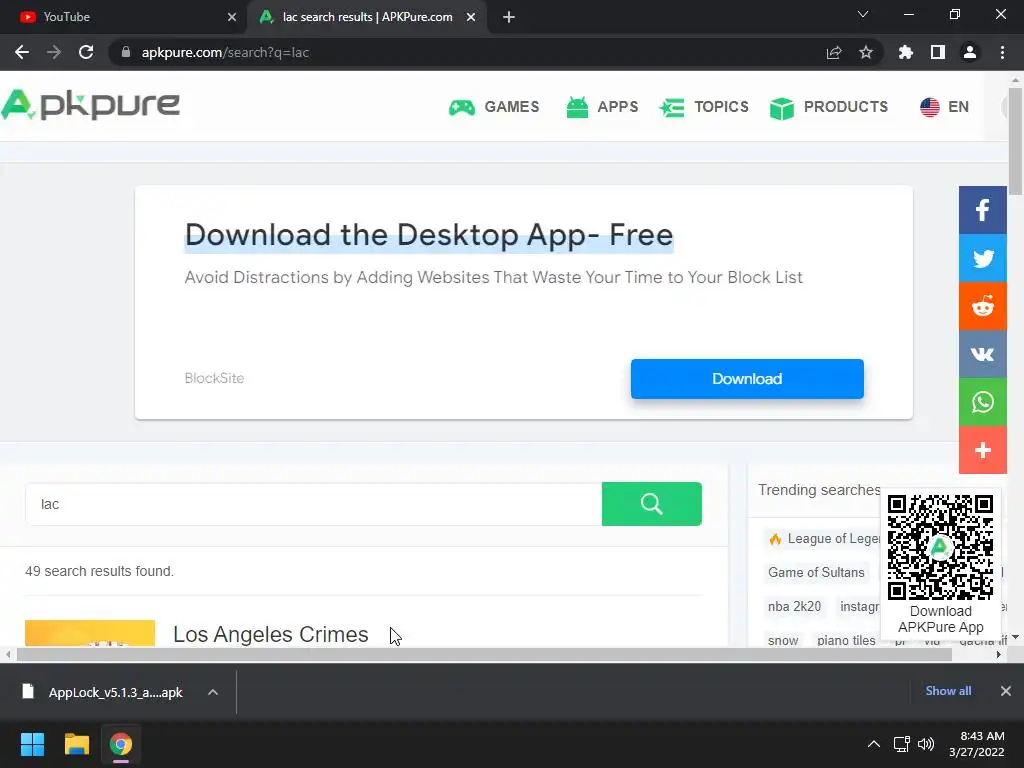Open volume tray icon
The height and width of the screenshot is (768, 1024).
click(926, 744)
